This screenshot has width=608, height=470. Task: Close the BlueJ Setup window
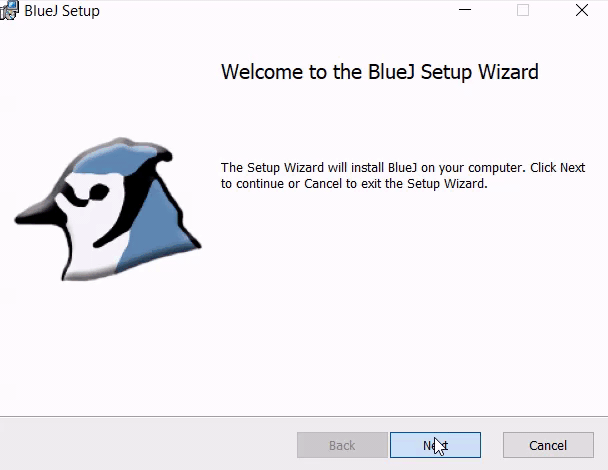point(581,11)
